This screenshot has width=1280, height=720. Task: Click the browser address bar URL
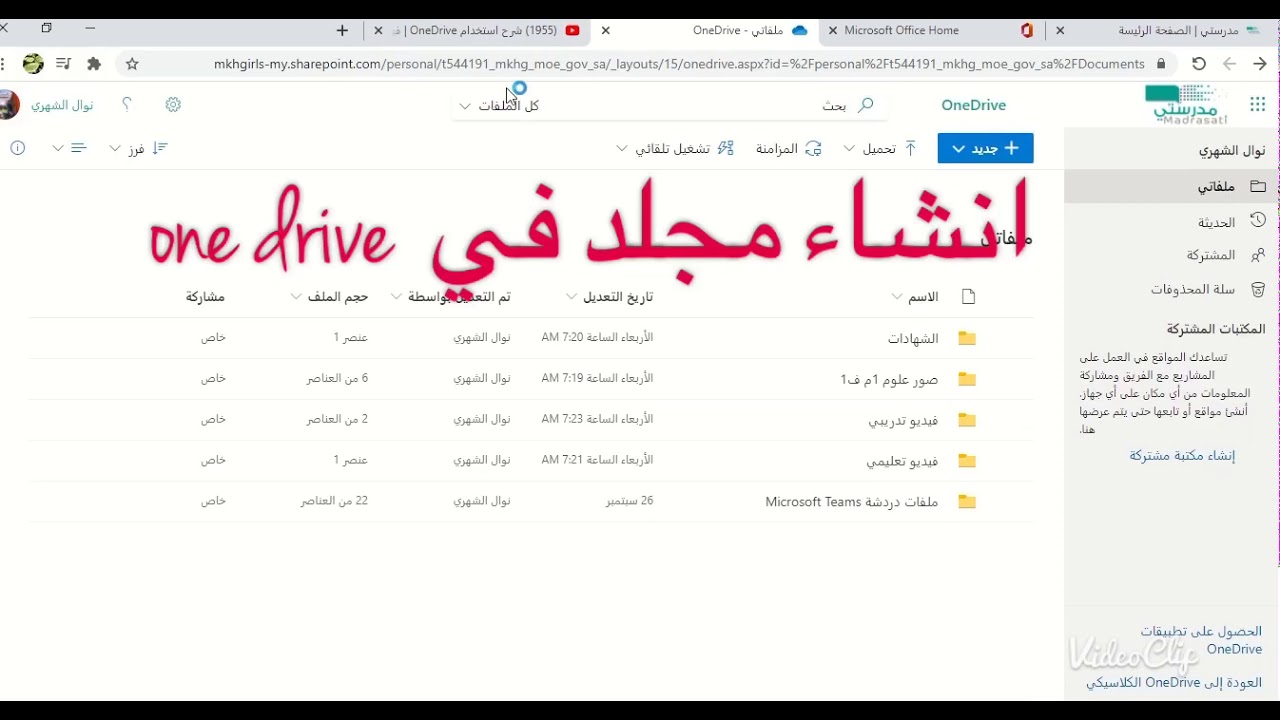click(679, 64)
